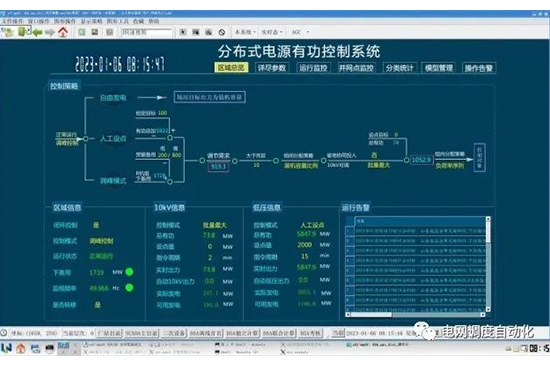Open the 收藏 menu
The width and height of the screenshot is (550, 367).
pos(139,21)
